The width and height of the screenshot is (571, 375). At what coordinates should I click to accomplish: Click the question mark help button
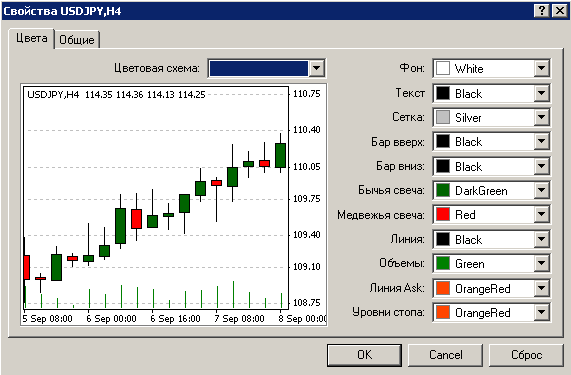pos(542,11)
